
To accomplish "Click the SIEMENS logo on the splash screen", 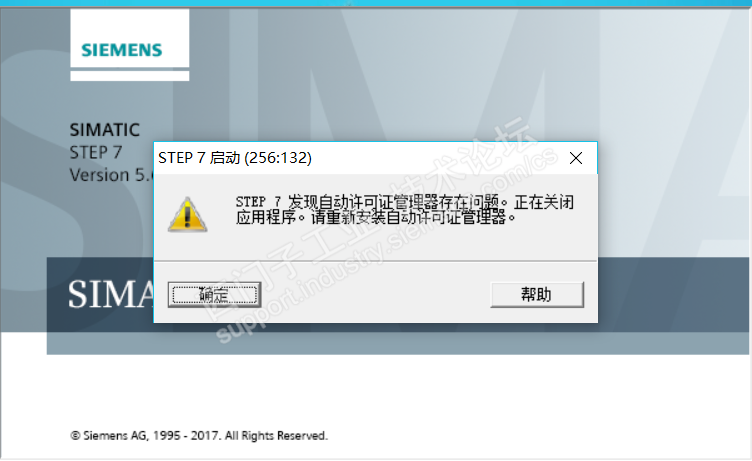I will point(122,50).
